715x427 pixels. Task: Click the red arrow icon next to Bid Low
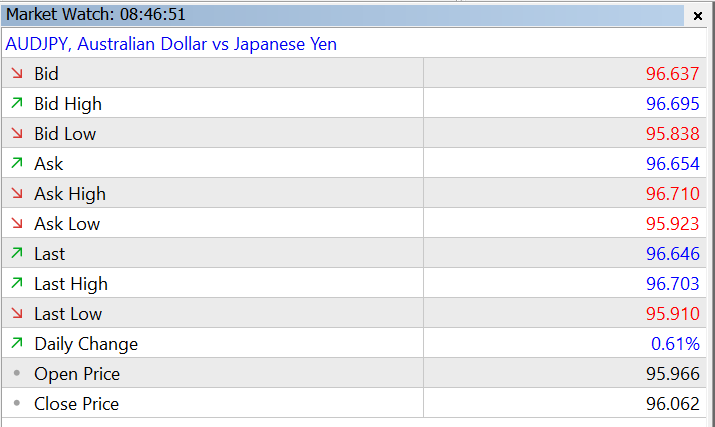(x=17, y=133)
